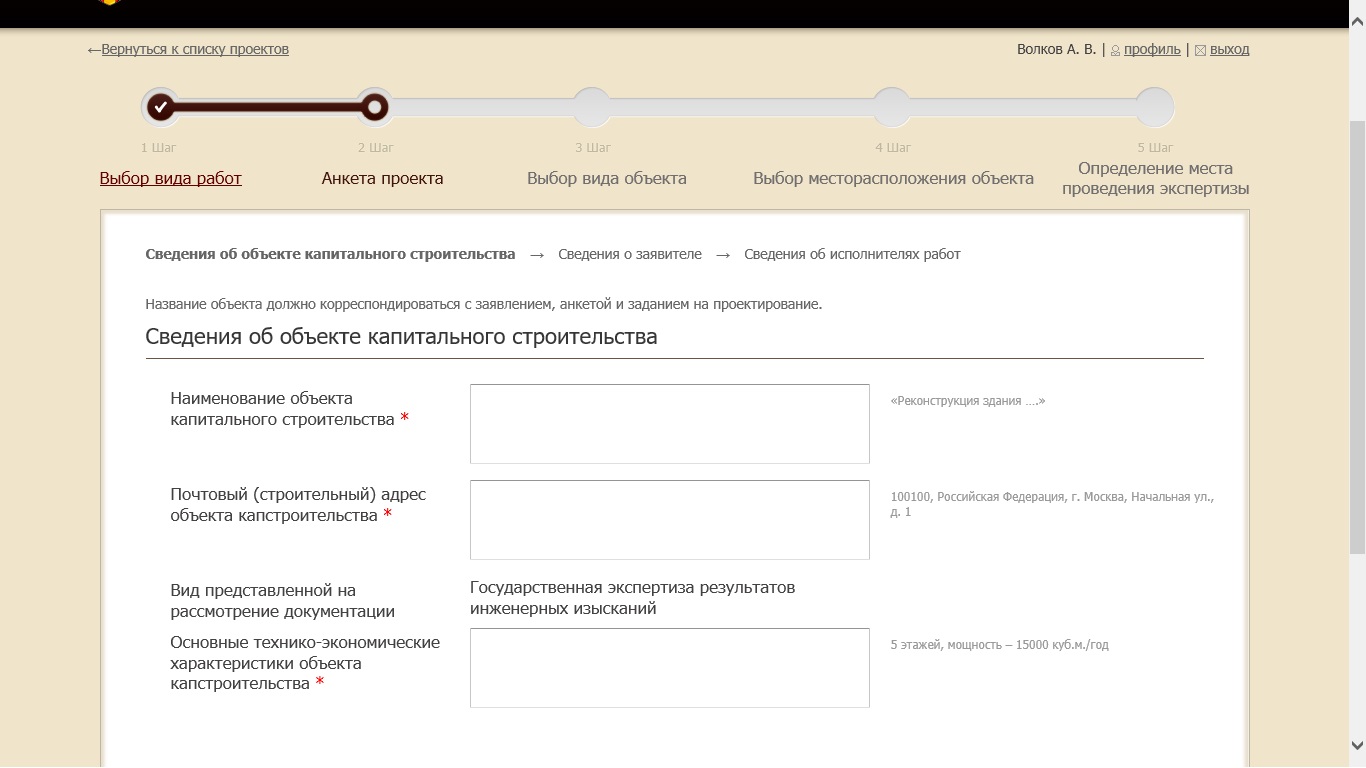
Task: Click hint text '«Реконструкция здания ….»'
Action: click(968, 401)
